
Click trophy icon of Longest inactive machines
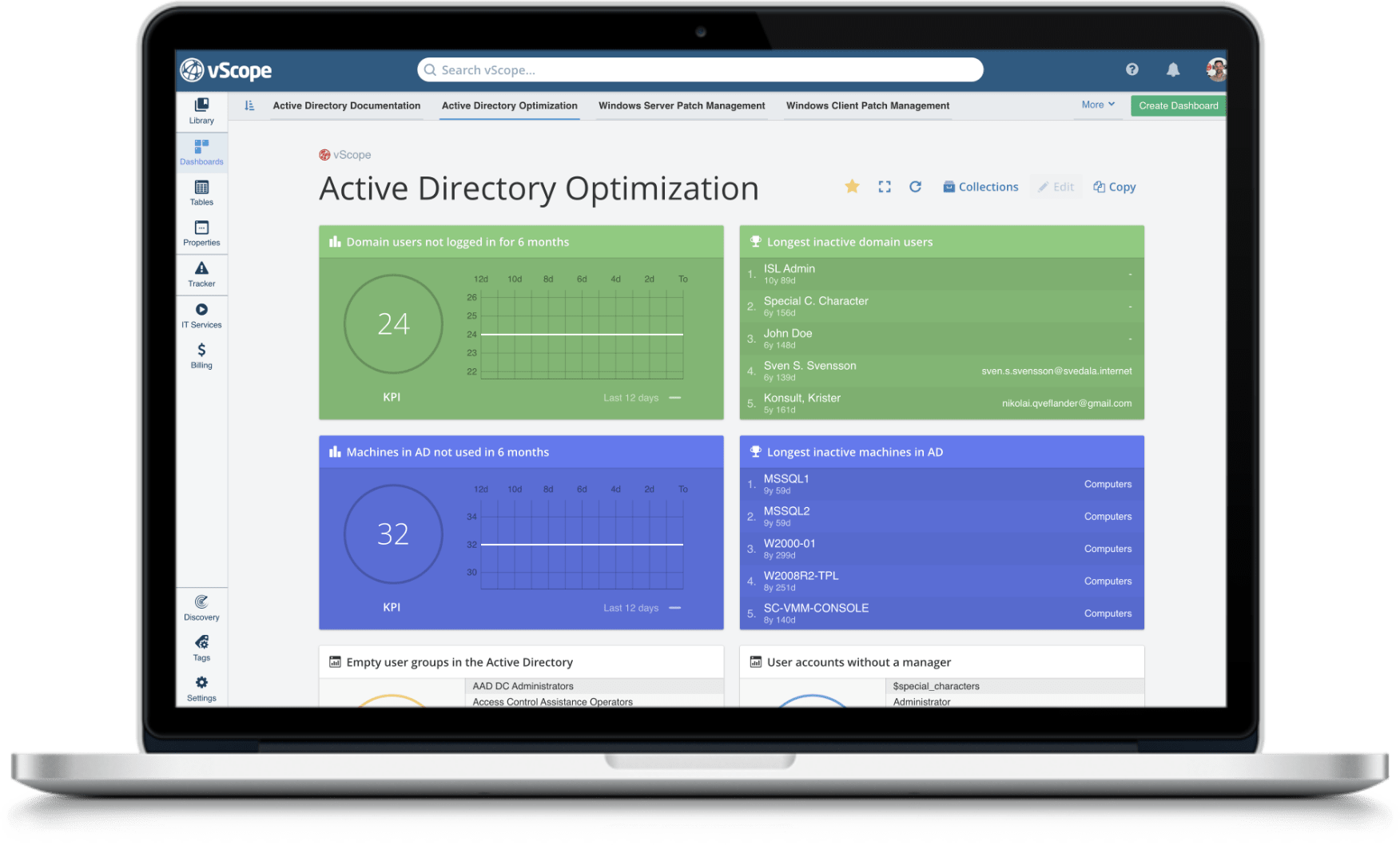coord(755,451)
